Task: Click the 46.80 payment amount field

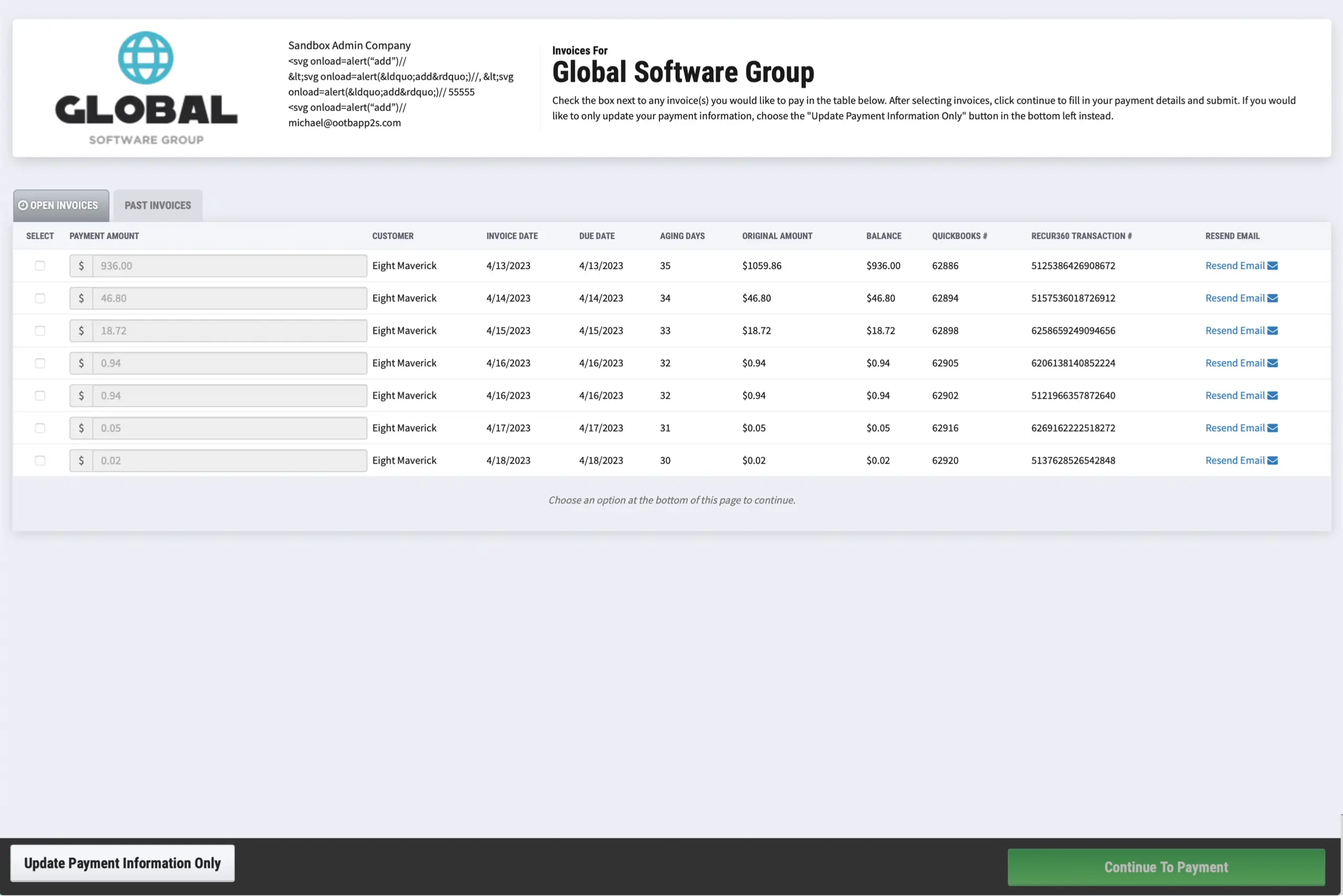Action: click(230, 298)
